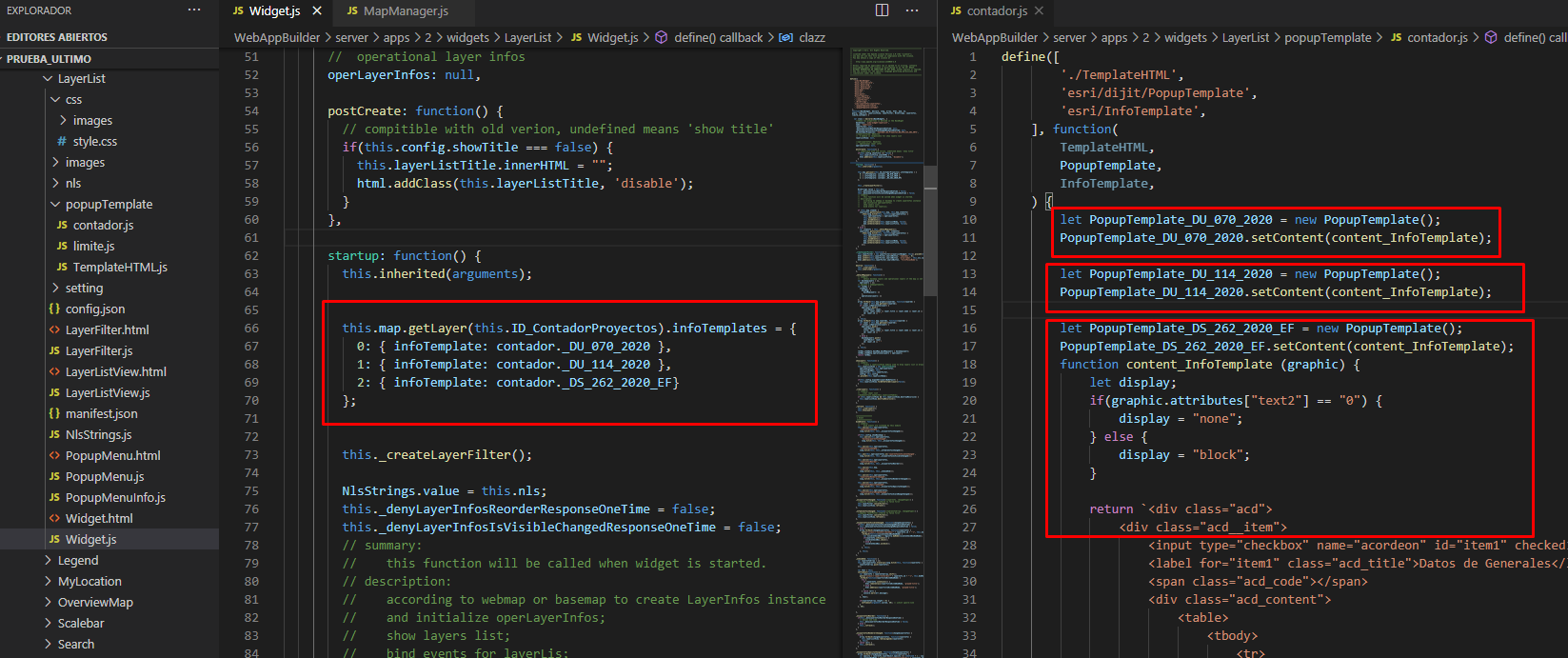The image size is (1568, 658).
Task: Click LayerList breadcrumb in left editor
Action: [527, 38]
